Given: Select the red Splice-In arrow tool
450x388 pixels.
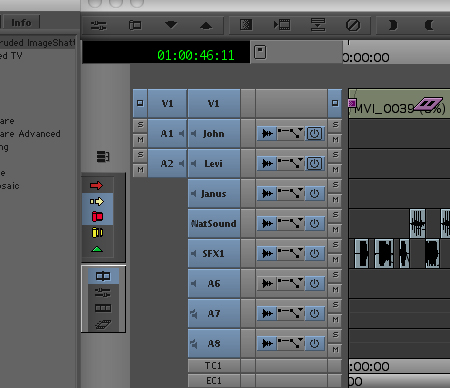Looking at the screenshot, I should pos(96,185).
